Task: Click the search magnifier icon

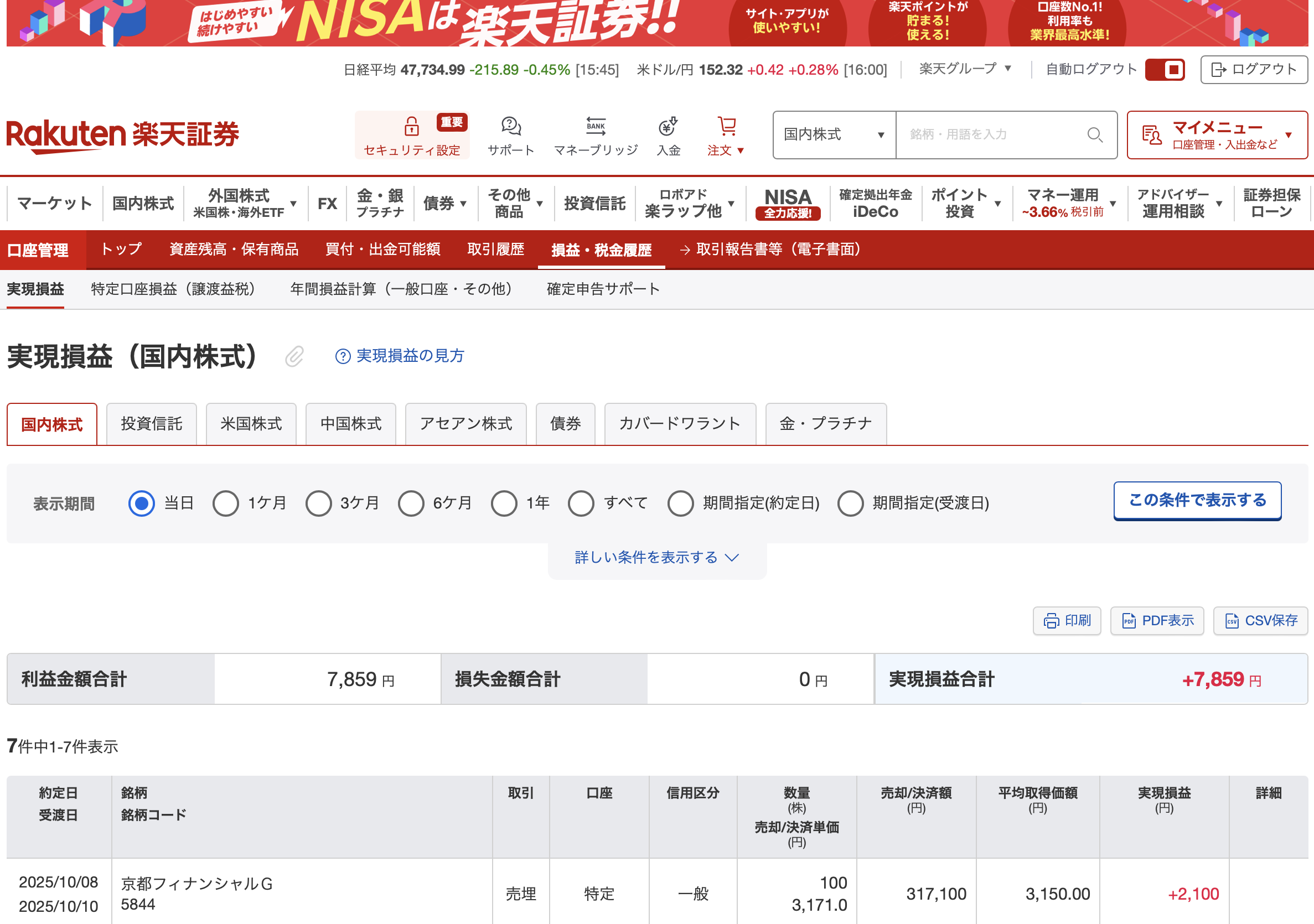Action: click(x=1094, y=135)
